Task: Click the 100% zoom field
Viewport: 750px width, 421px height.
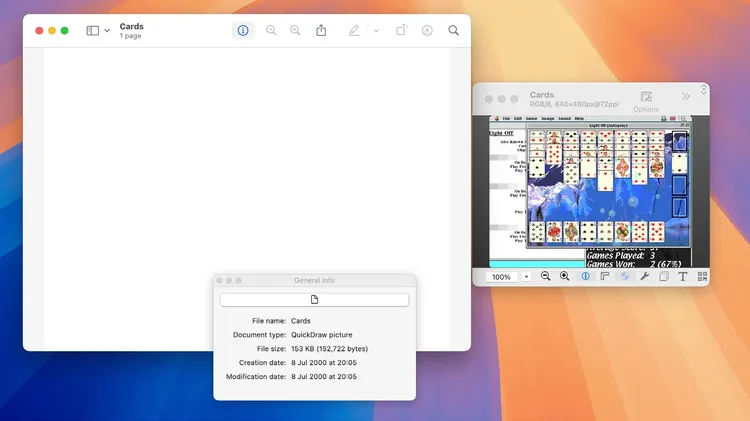Action: tap(501, 277)
